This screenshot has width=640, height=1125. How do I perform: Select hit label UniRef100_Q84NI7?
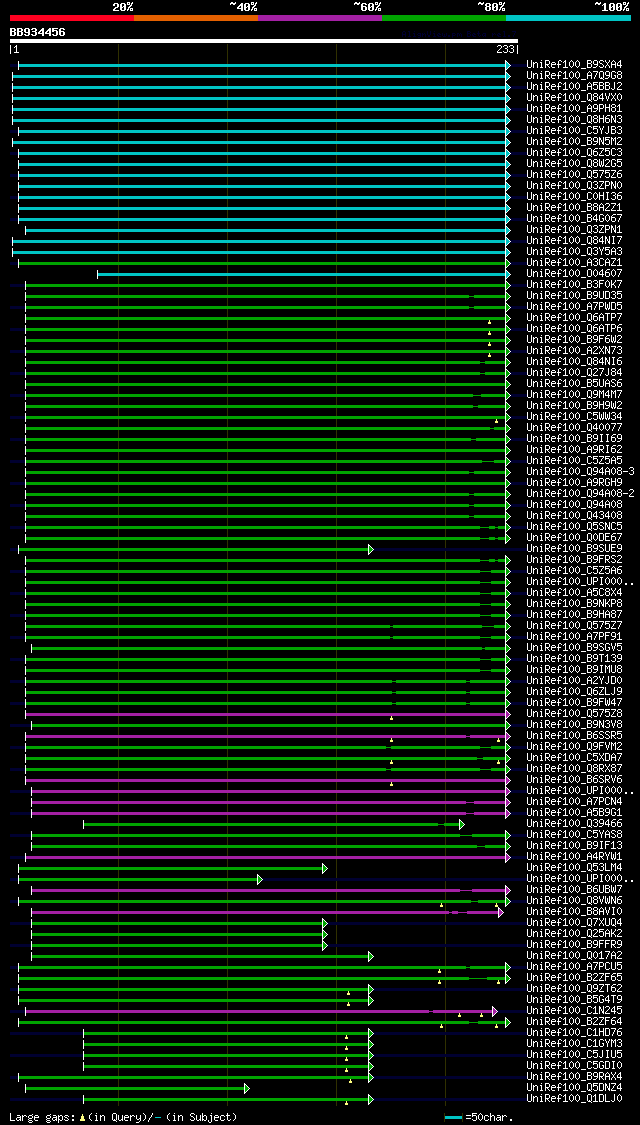574,240
